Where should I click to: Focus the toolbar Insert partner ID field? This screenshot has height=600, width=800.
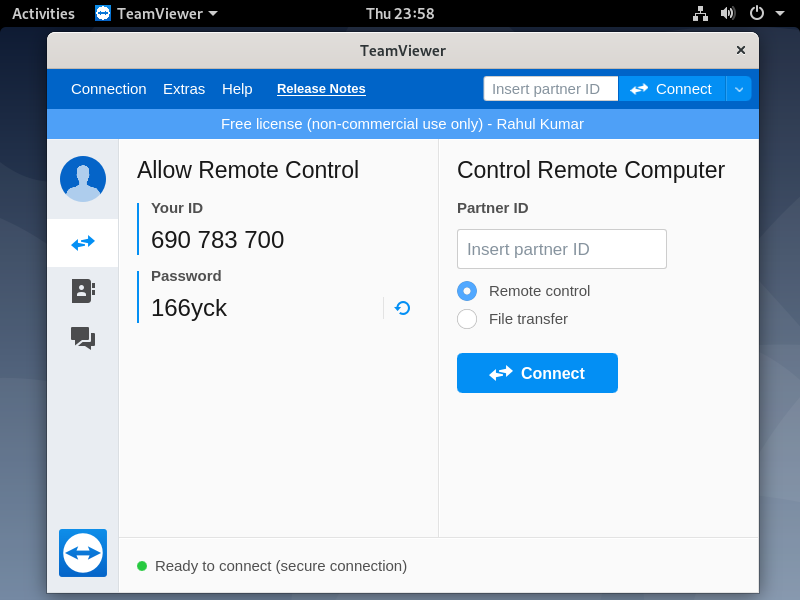551,89
